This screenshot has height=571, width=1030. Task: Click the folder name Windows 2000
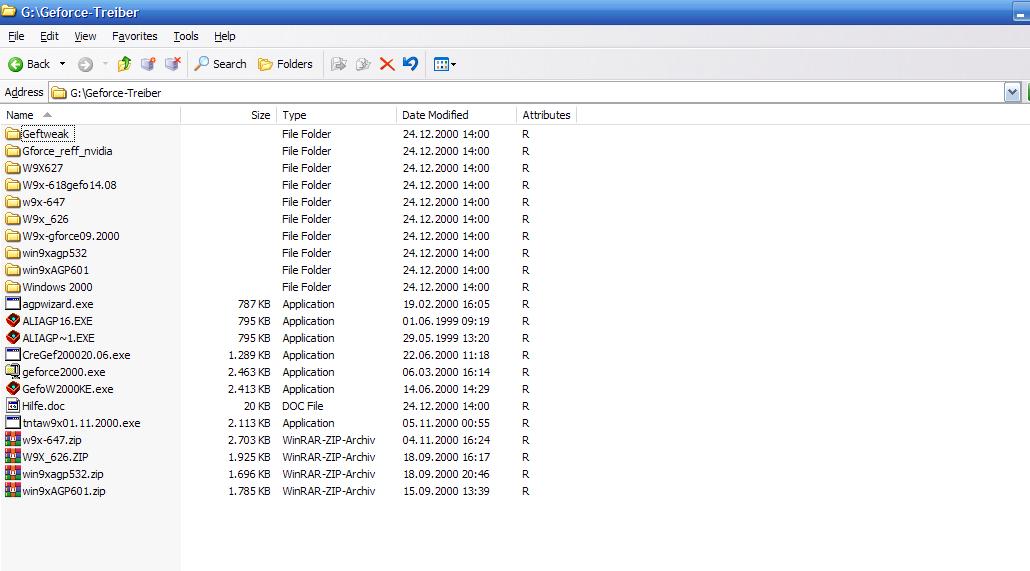click(57, 287)
